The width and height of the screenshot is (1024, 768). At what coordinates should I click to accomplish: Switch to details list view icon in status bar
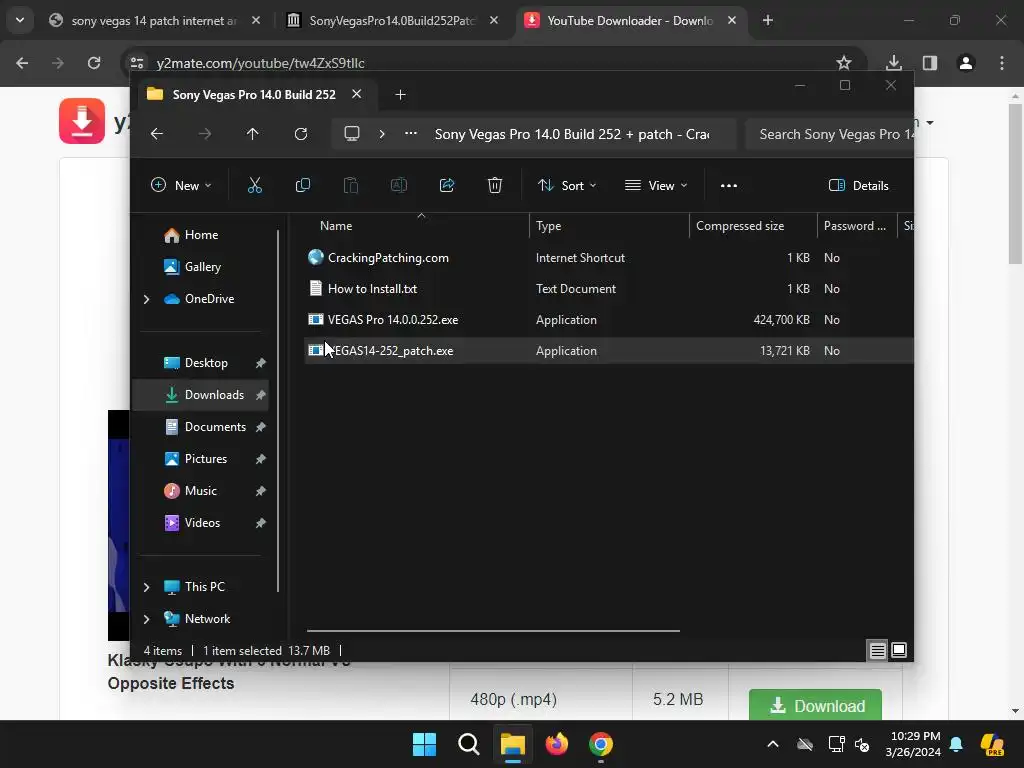(878, 650)
